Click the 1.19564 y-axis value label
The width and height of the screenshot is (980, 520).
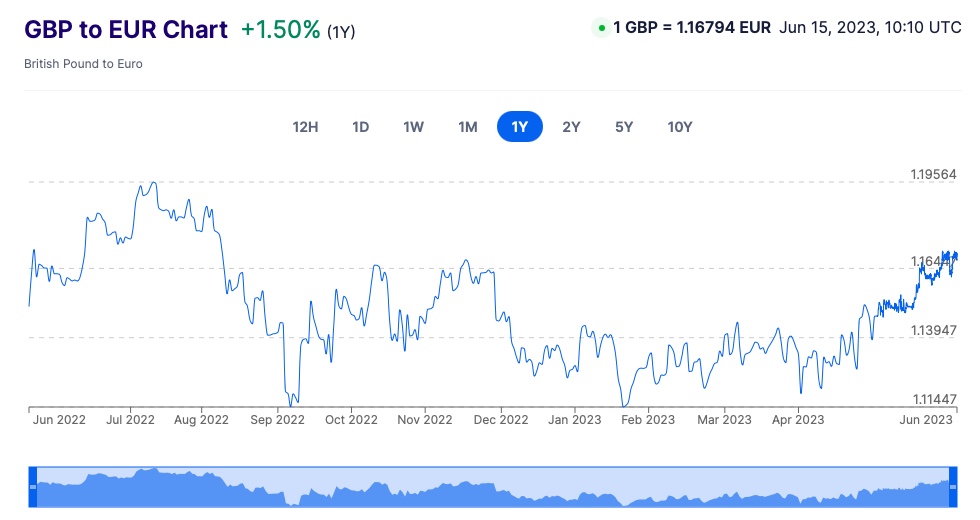pos(933,174)
